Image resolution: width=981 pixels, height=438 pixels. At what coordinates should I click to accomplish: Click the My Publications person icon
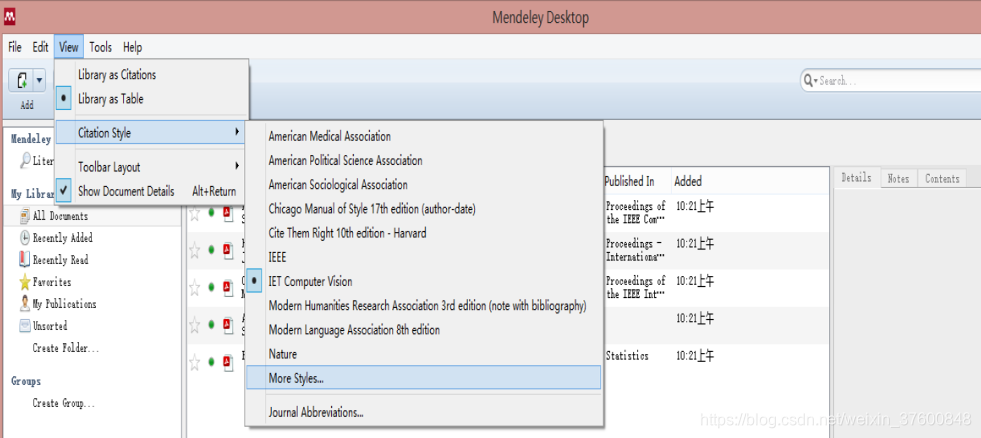pyautogui.click(x=24, y=304)
